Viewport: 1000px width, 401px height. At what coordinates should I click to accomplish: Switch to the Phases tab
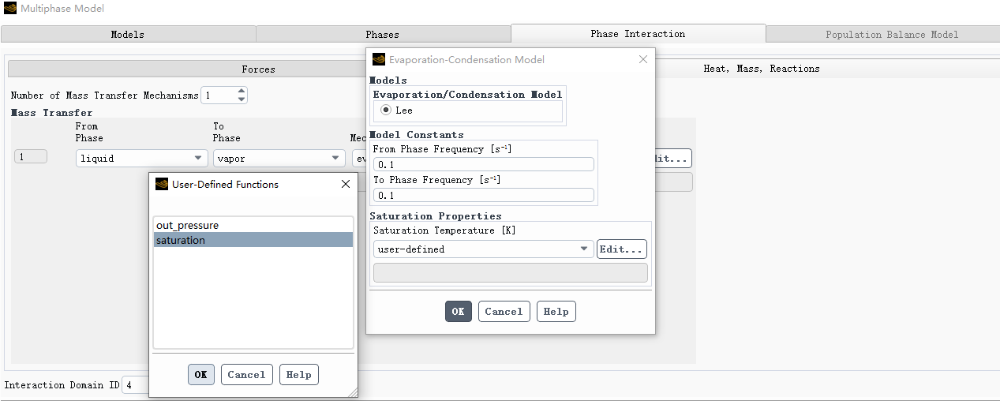pos(382,34)
